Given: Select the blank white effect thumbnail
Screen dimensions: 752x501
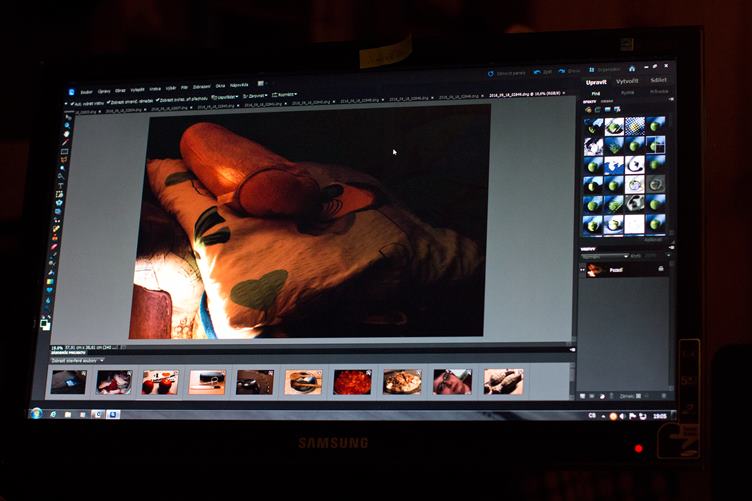Looking at the screenshot, I should pyautogui.click(x=634, y=224).
